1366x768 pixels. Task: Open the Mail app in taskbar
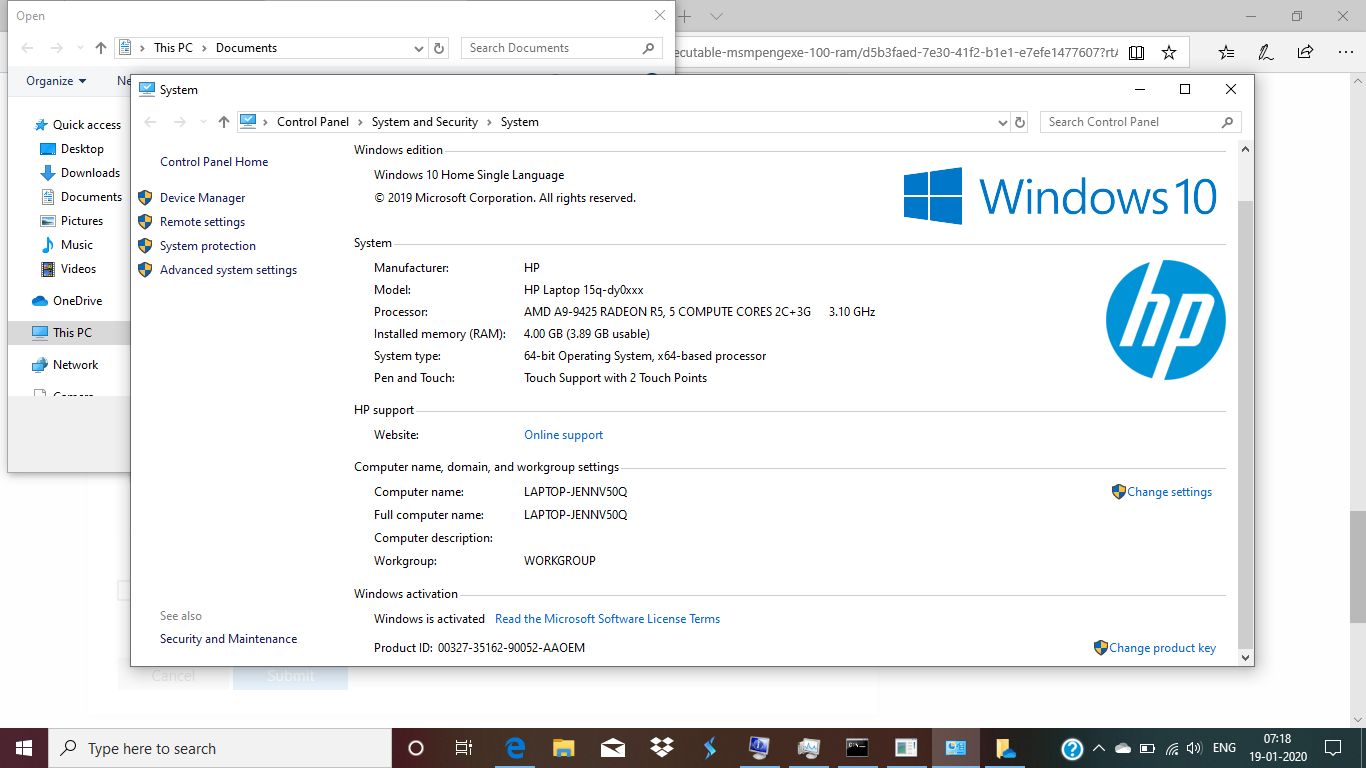[612, 748]
